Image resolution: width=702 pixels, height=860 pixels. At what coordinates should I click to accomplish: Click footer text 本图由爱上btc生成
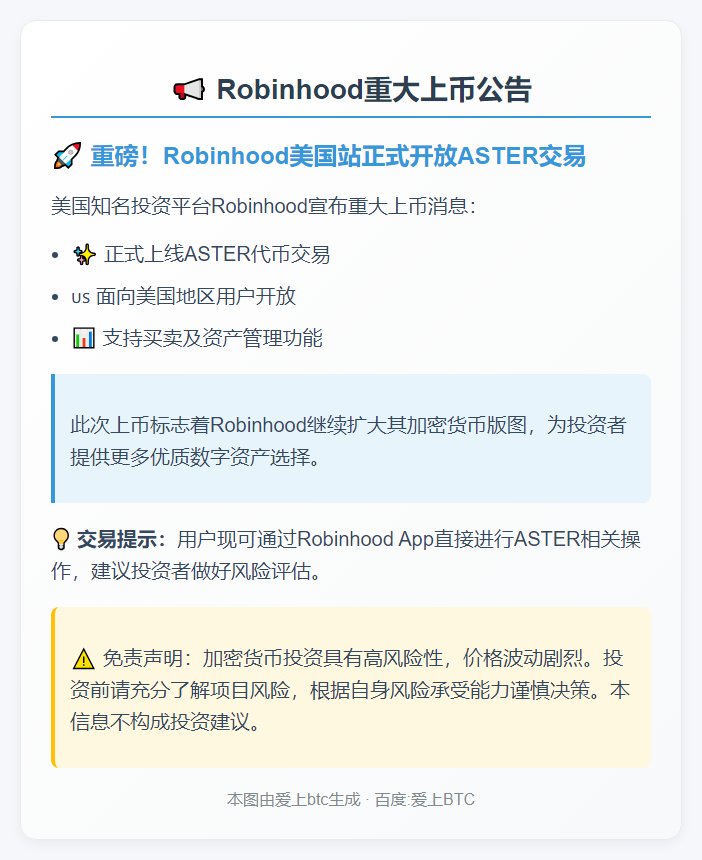pyautogui.click(x=294, y=800)
